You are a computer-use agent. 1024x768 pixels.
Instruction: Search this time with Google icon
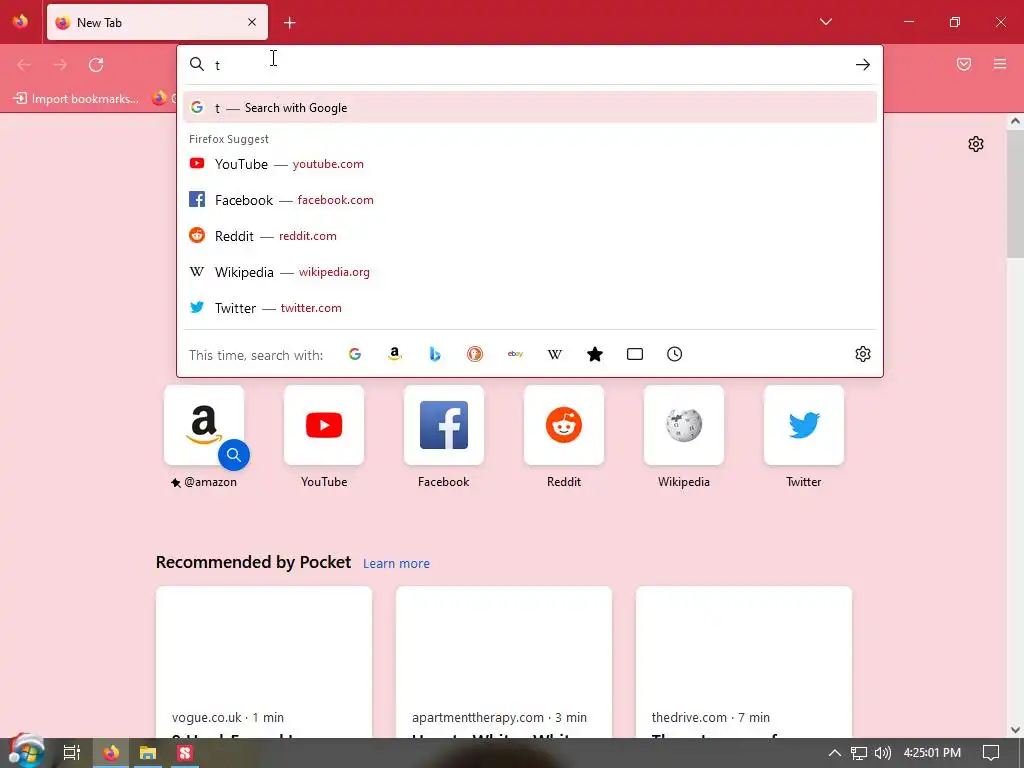tap(355, 354)
